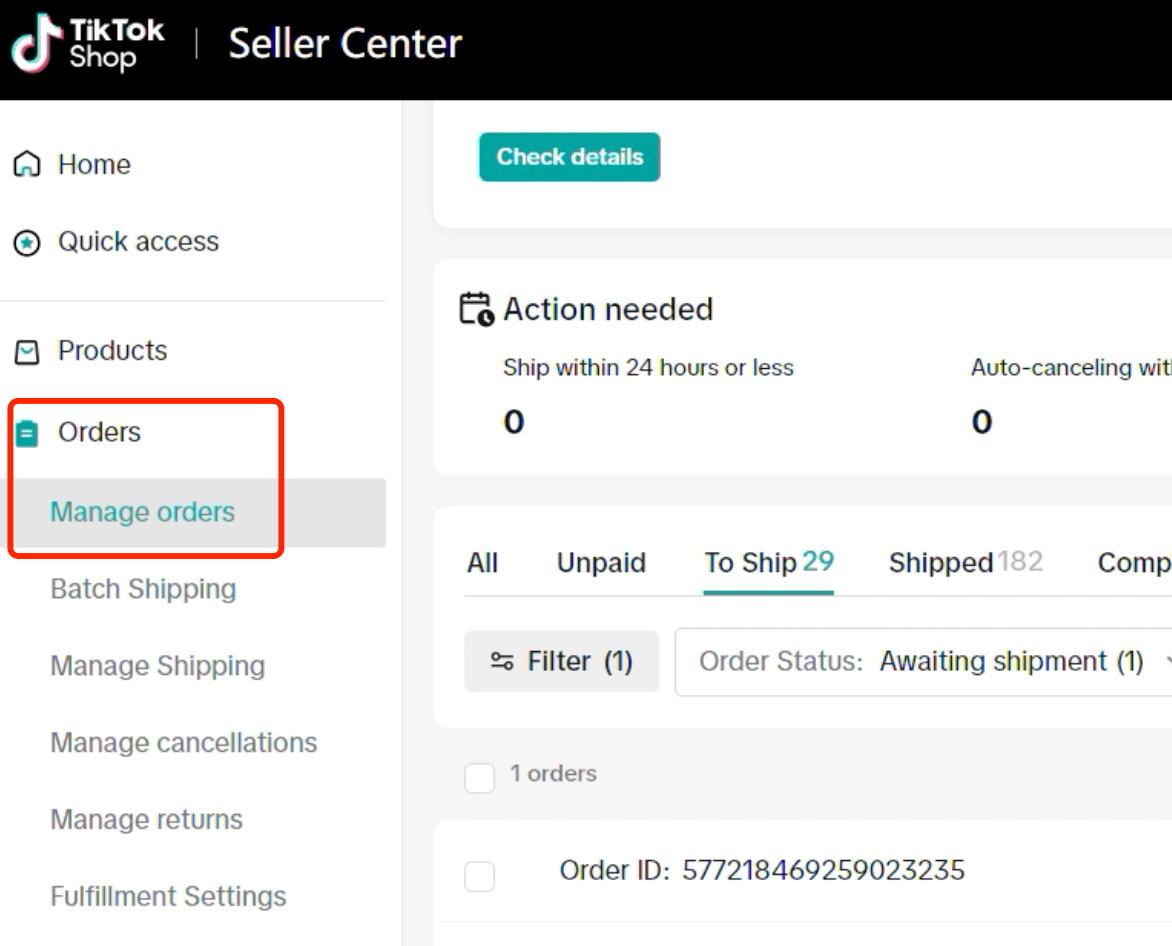Screen dimensions: 1172x946
Task: Click the Orders clipboard icon
Action: (x=27, y=433)
